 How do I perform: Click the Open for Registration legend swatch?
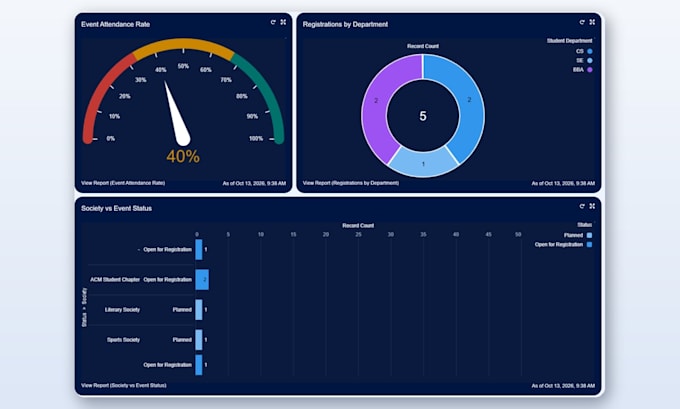589,245
